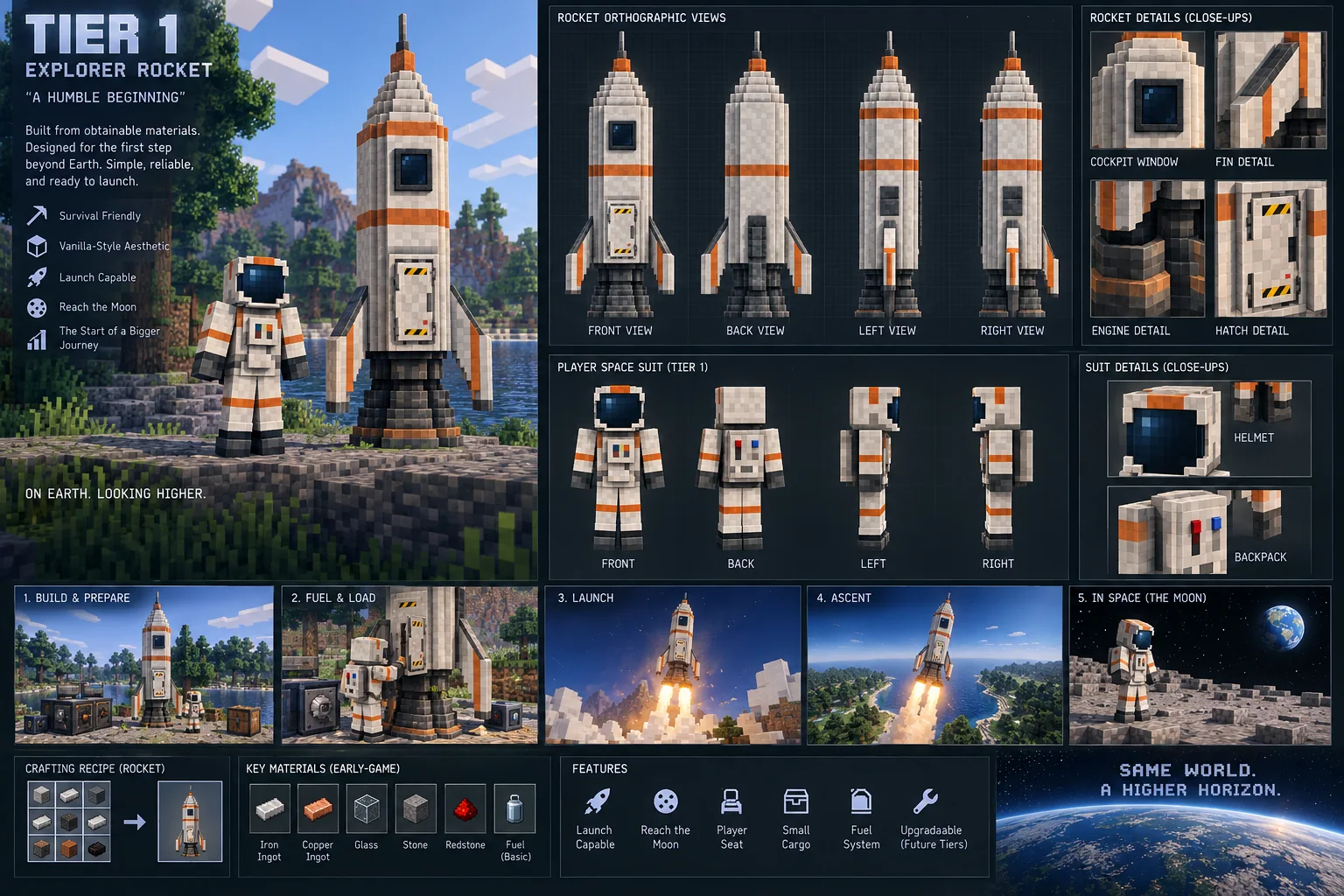Viewport: 1344px width, 896px height.
Task: Click the PLAYER SPACE SUIT (TIER 1) heading
Action: (x=633, y=367)
